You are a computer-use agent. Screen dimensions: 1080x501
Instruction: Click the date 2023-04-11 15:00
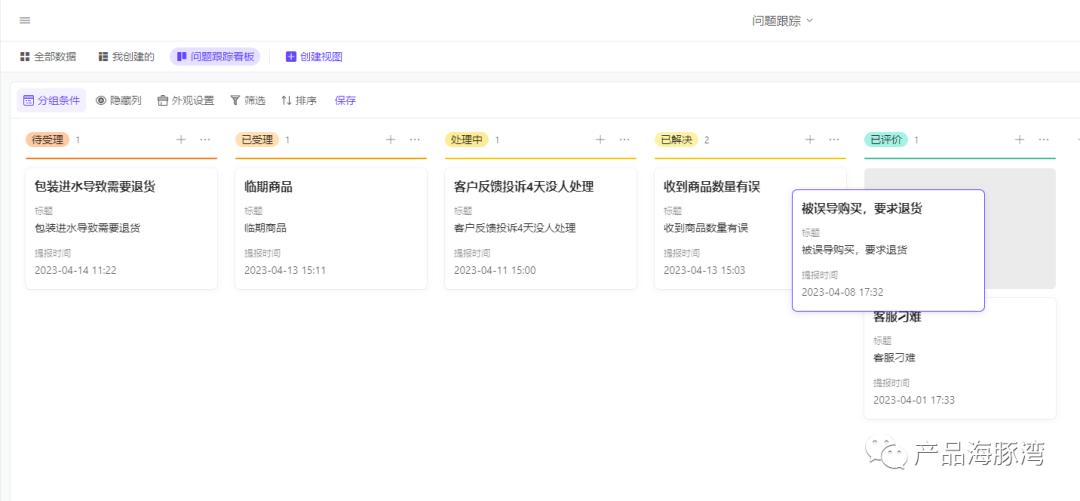coord(495,270)
